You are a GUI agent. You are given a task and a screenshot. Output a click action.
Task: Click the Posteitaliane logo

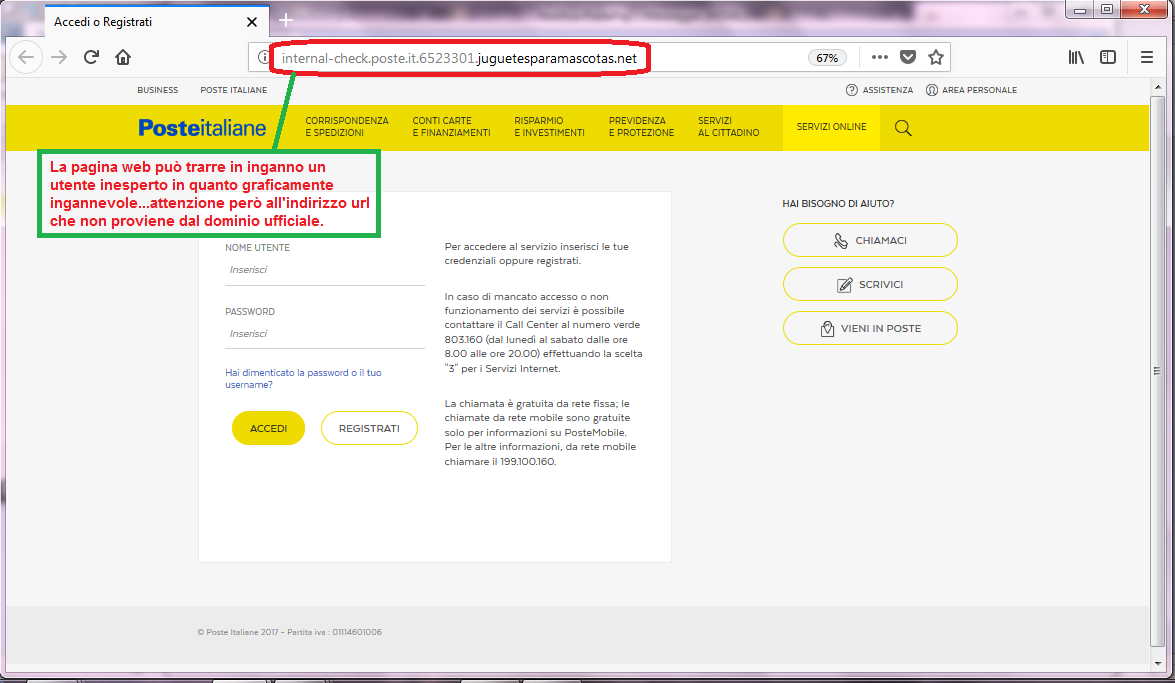click(202, 128)
